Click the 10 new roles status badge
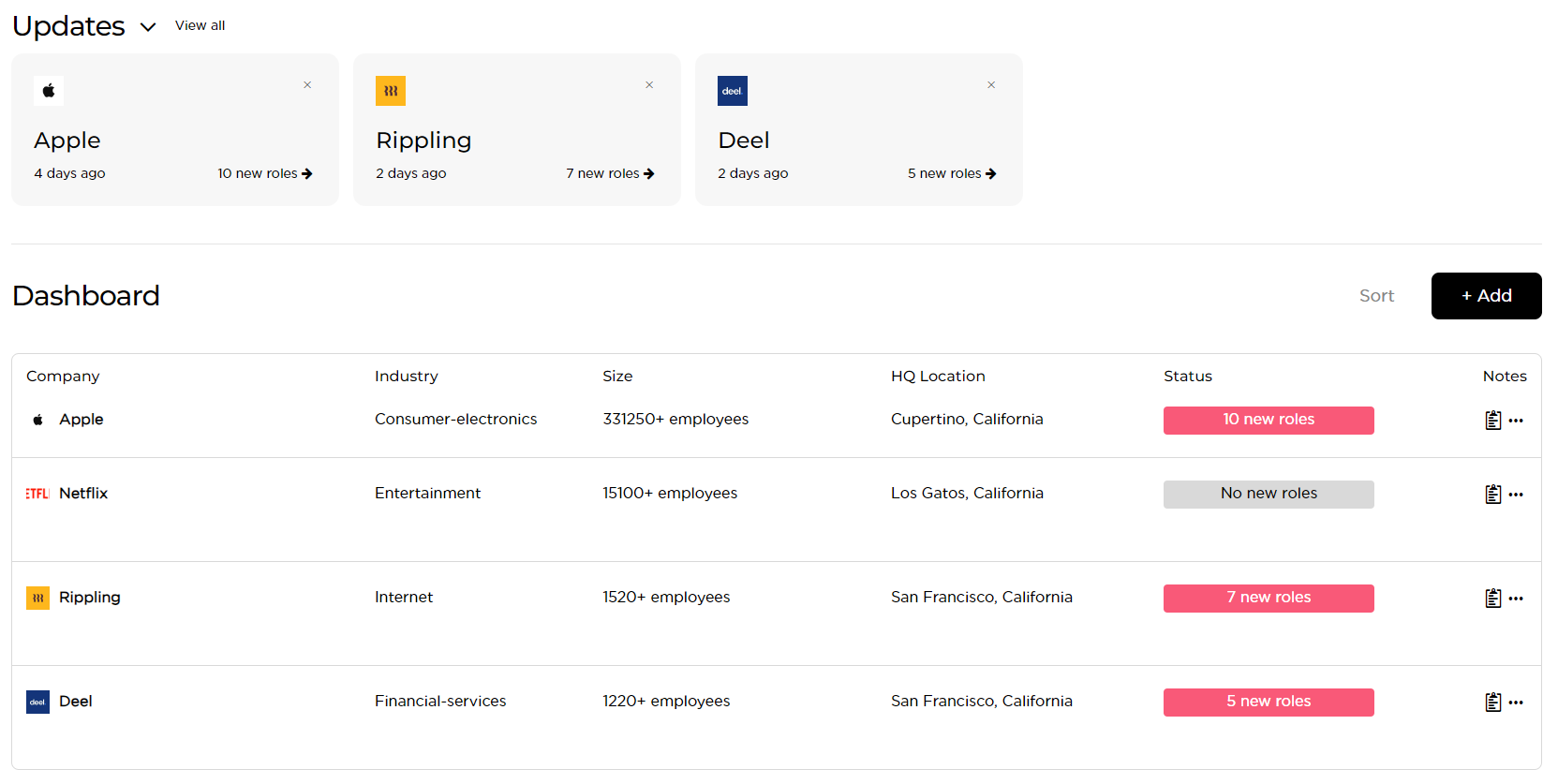 point(1269,421)
